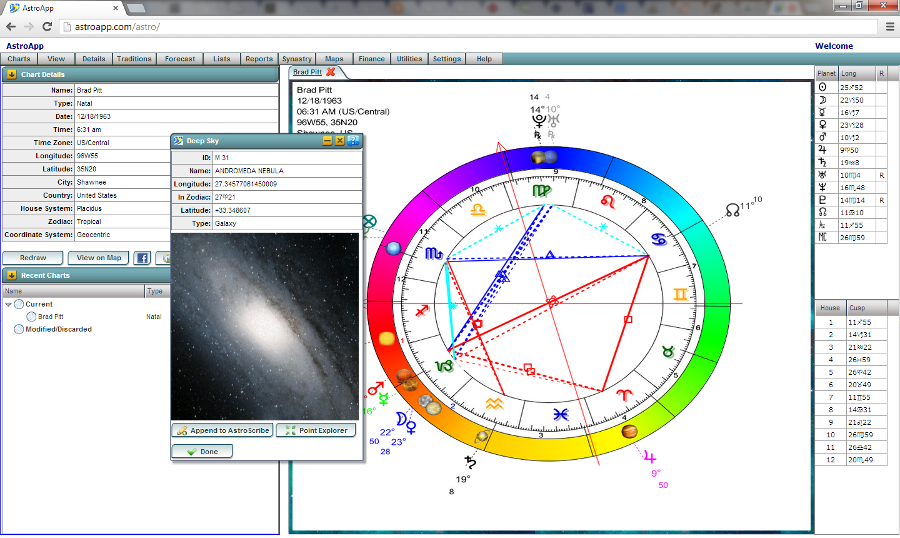Click the Jupiter planet on the wheel
Screen dimensions: 900x538
click(x=630, y=432)
